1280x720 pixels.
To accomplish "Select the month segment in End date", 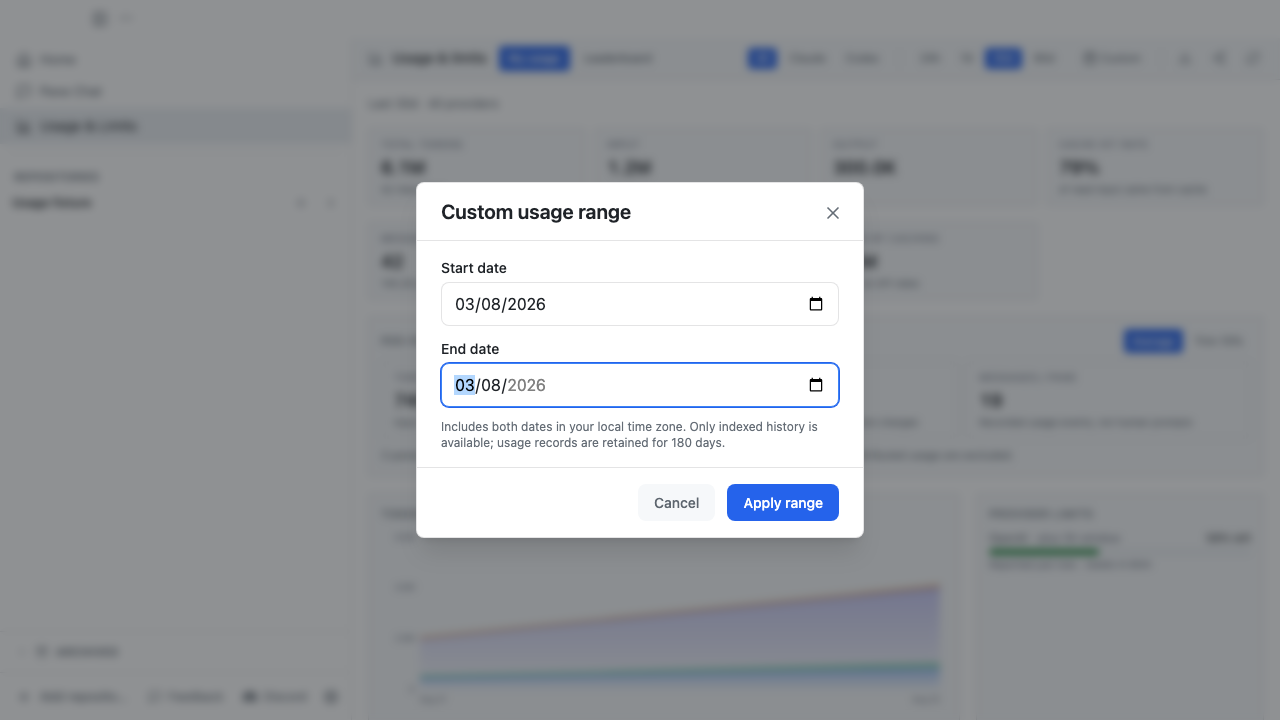I will tap(464, 385).
